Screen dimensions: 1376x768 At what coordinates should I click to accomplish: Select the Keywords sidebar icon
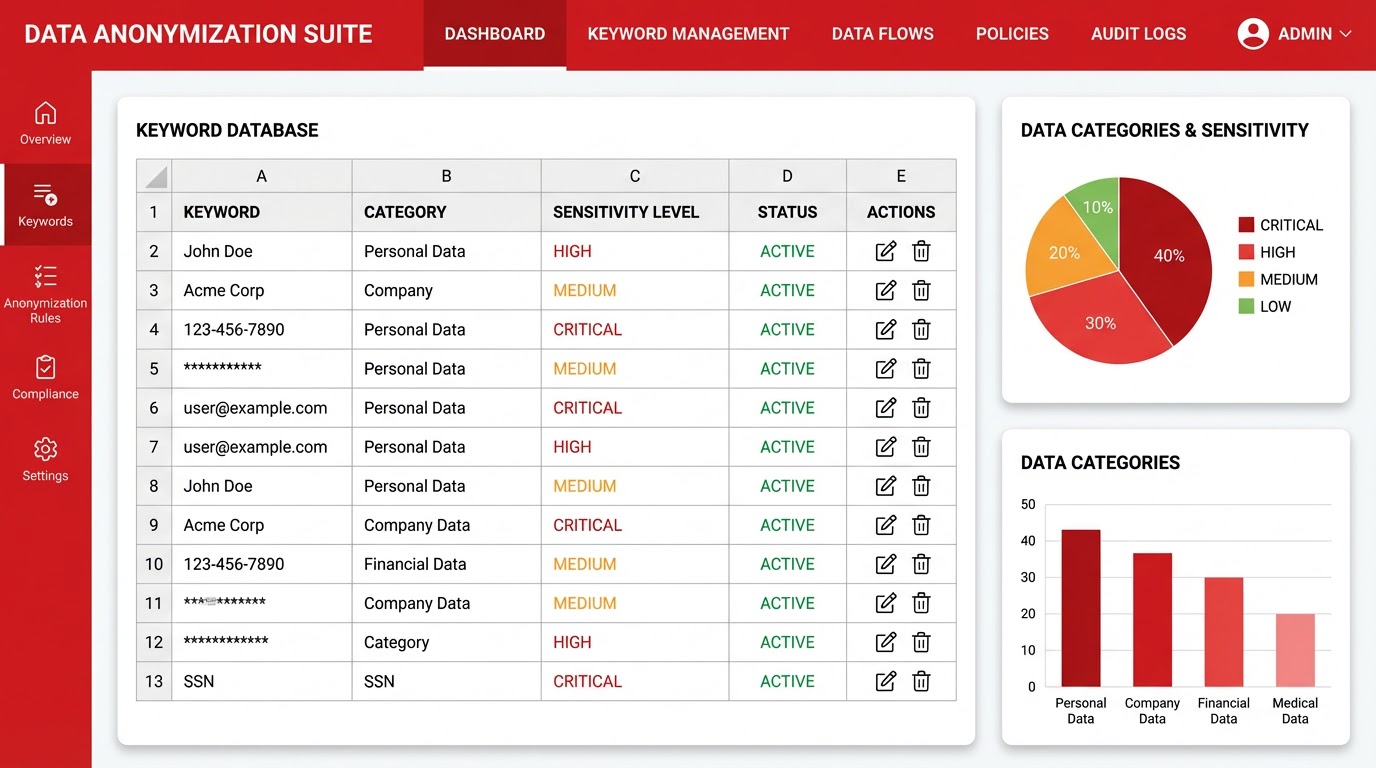[x=45, y=194]
